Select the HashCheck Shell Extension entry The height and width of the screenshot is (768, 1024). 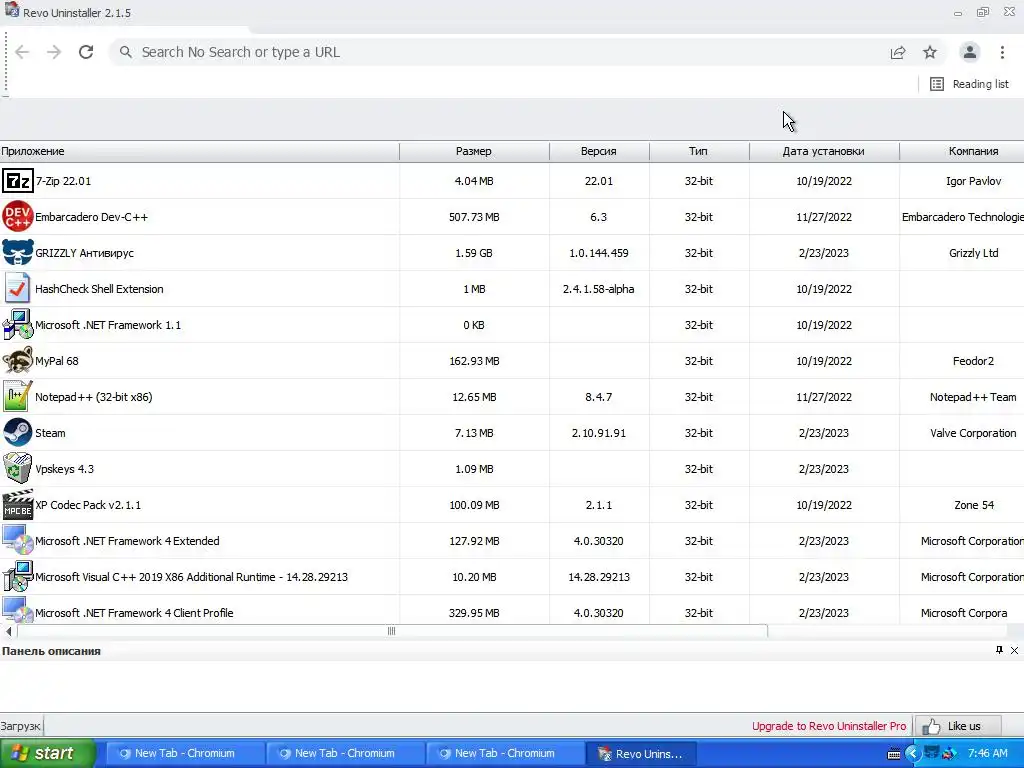(x=99, y=289)
